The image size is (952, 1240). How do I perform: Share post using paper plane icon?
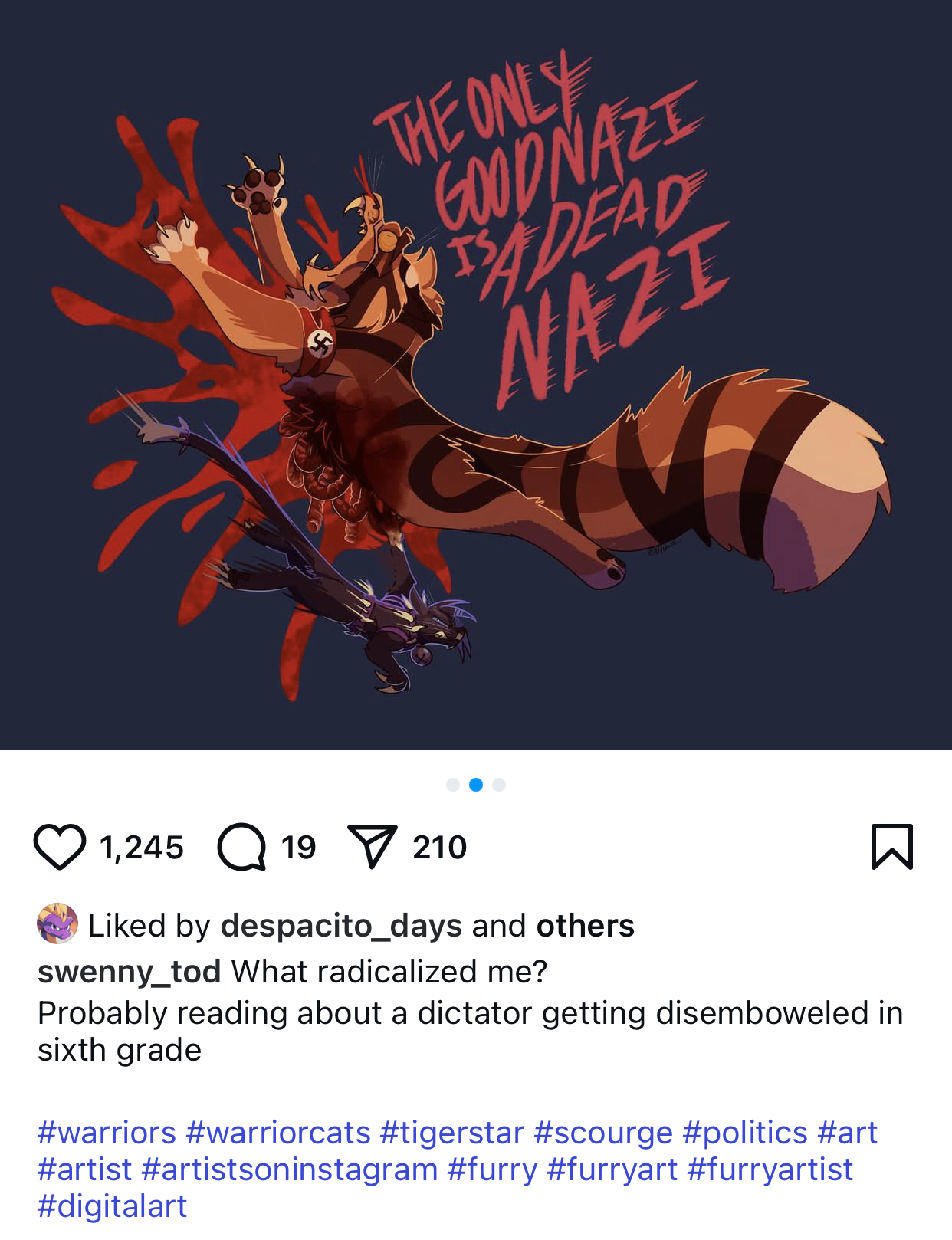373,846
